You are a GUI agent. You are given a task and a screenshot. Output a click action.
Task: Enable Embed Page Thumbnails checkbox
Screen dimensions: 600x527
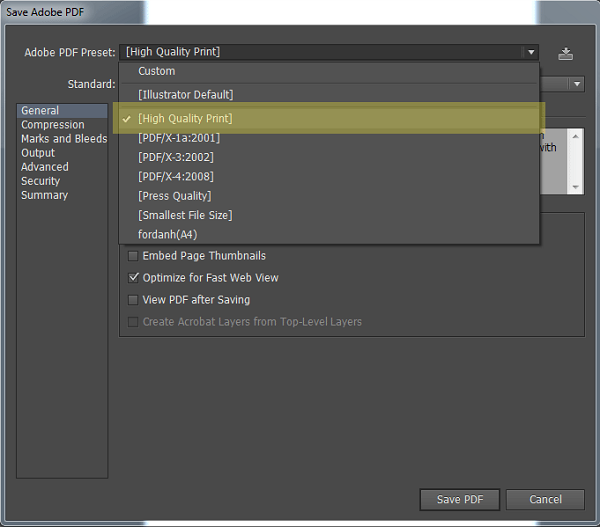click(x=134, y=256)
